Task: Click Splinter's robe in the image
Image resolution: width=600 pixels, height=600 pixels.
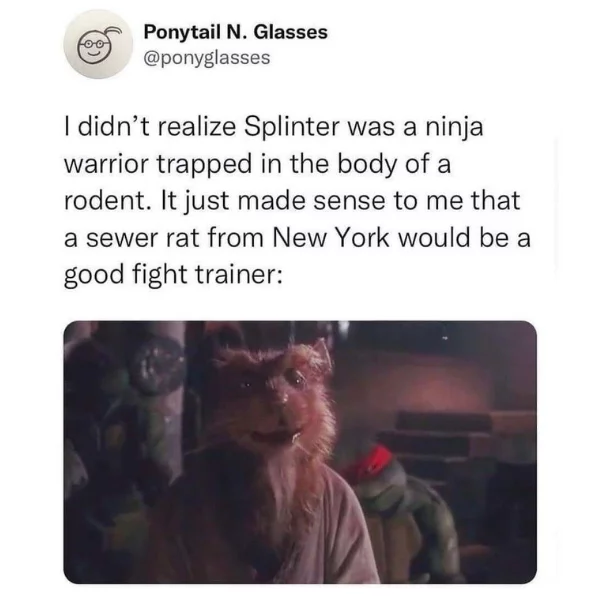Action: point(291,528)
